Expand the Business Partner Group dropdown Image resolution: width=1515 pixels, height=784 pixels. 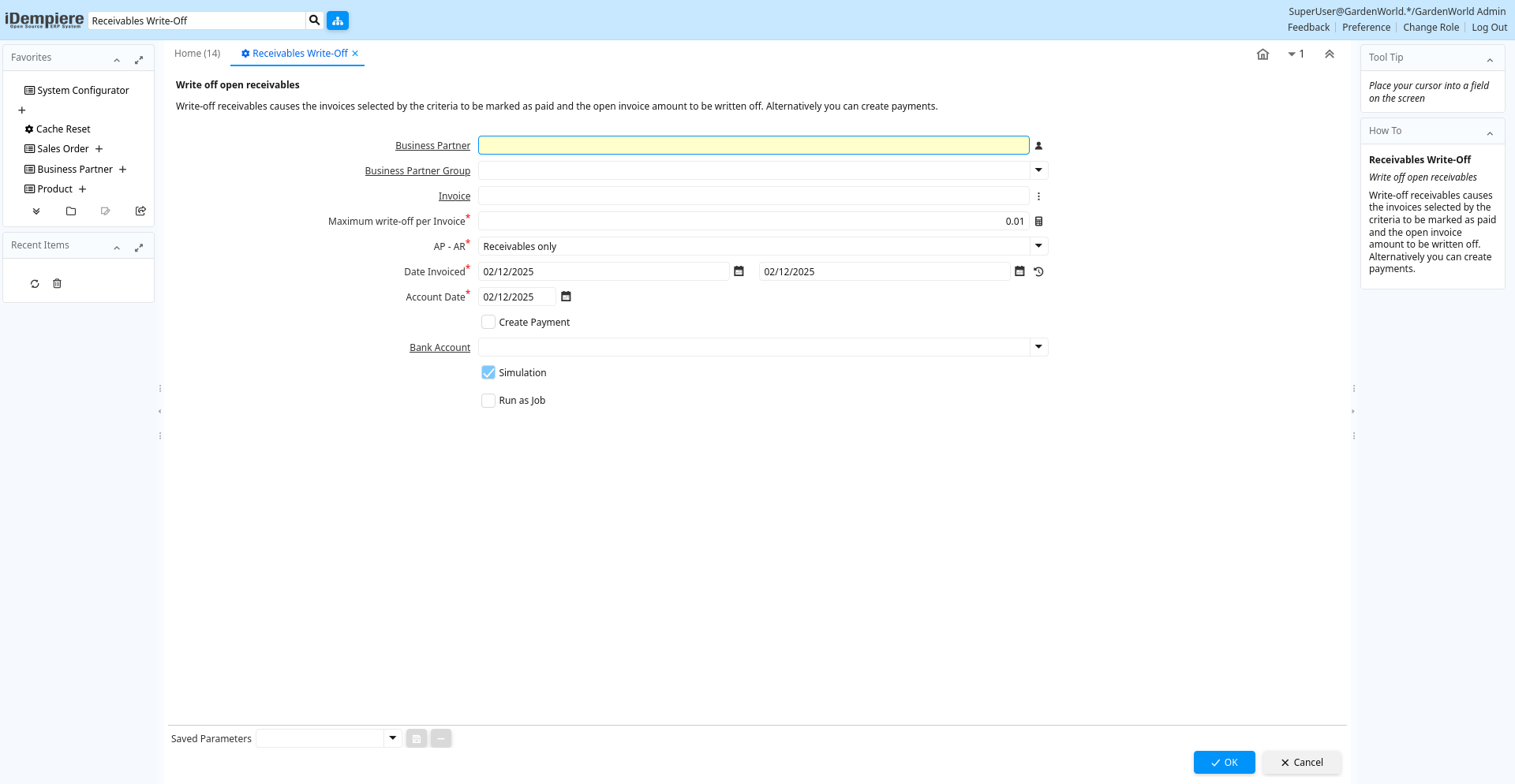coord(1038,170)
